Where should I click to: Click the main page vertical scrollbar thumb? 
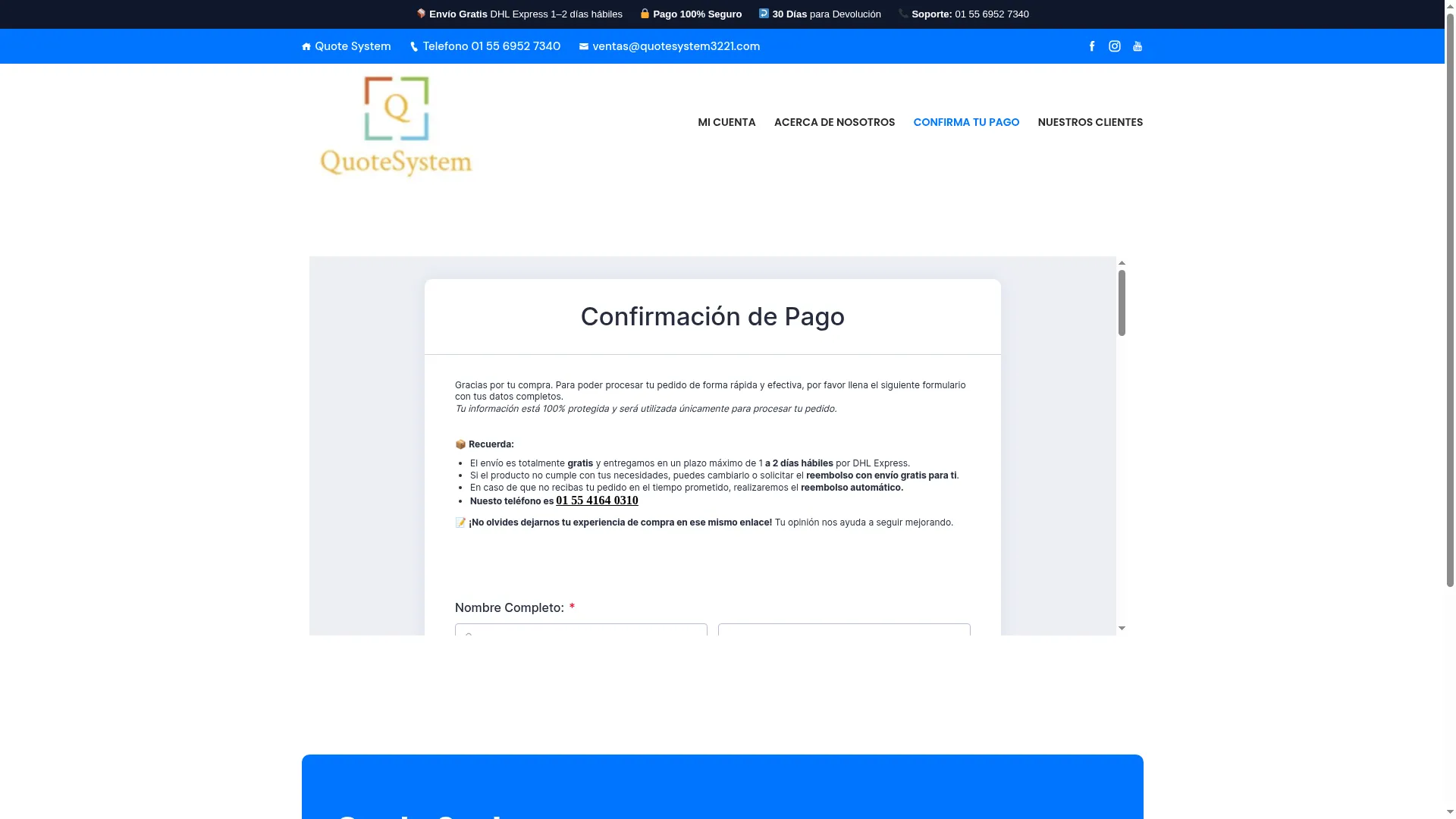(x=1450, y=300)
